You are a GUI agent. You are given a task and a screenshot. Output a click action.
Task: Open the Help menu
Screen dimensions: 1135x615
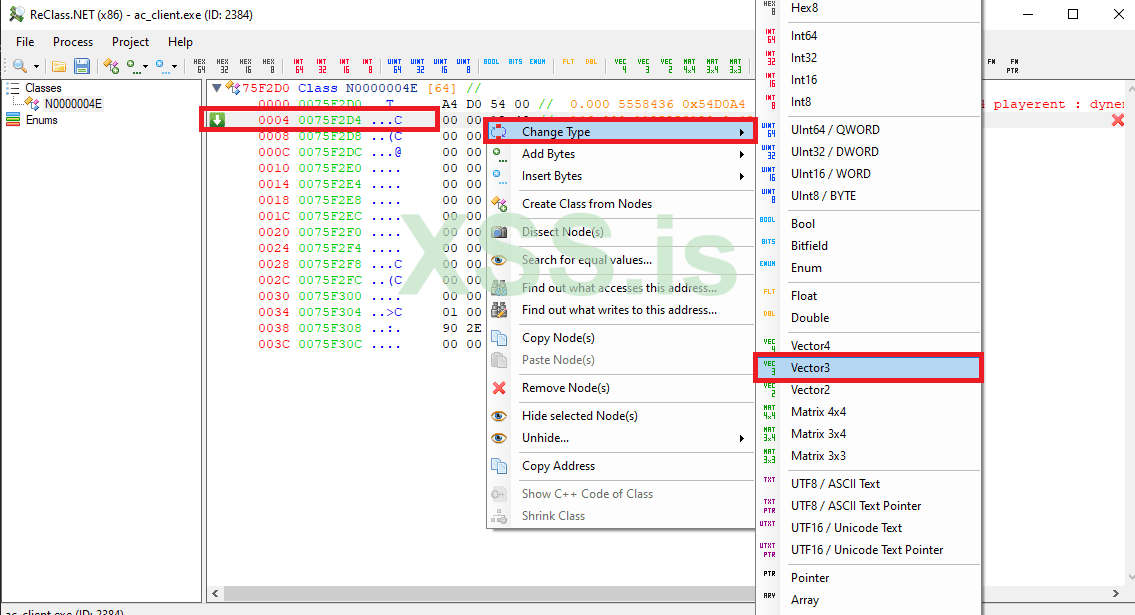180,42
